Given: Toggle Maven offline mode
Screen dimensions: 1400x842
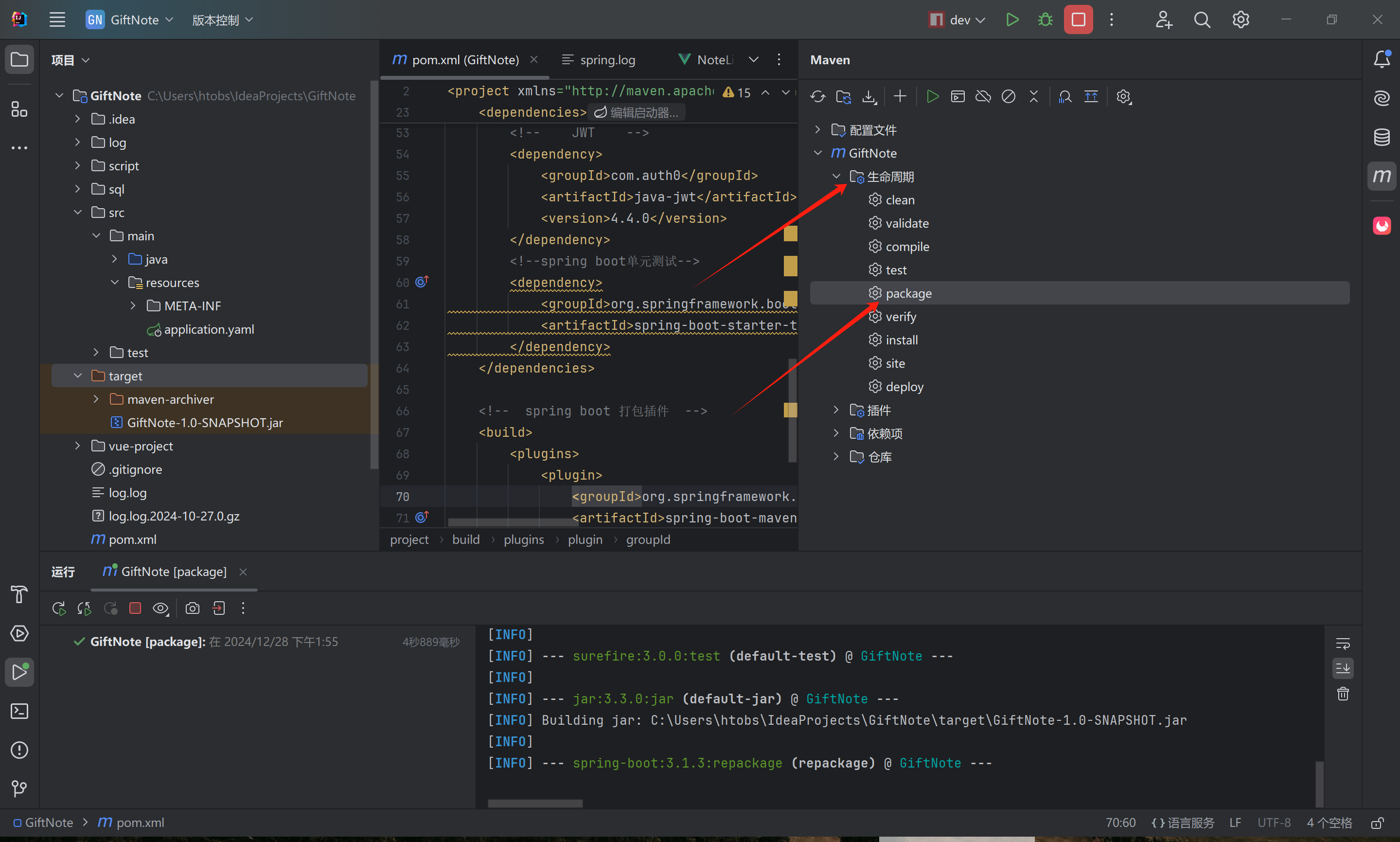Looking at the screenshot, I should (x=983, y=96).
